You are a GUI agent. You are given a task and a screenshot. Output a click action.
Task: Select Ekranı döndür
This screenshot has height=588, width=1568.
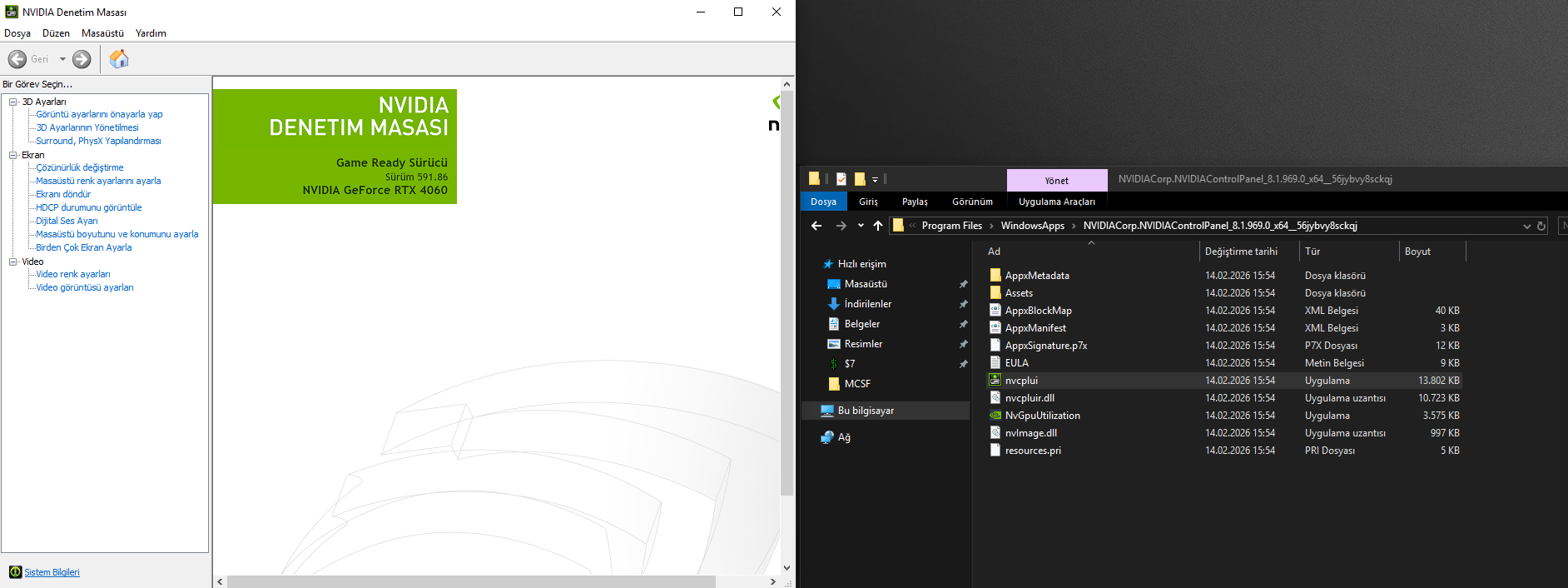[x=63, y=194]
